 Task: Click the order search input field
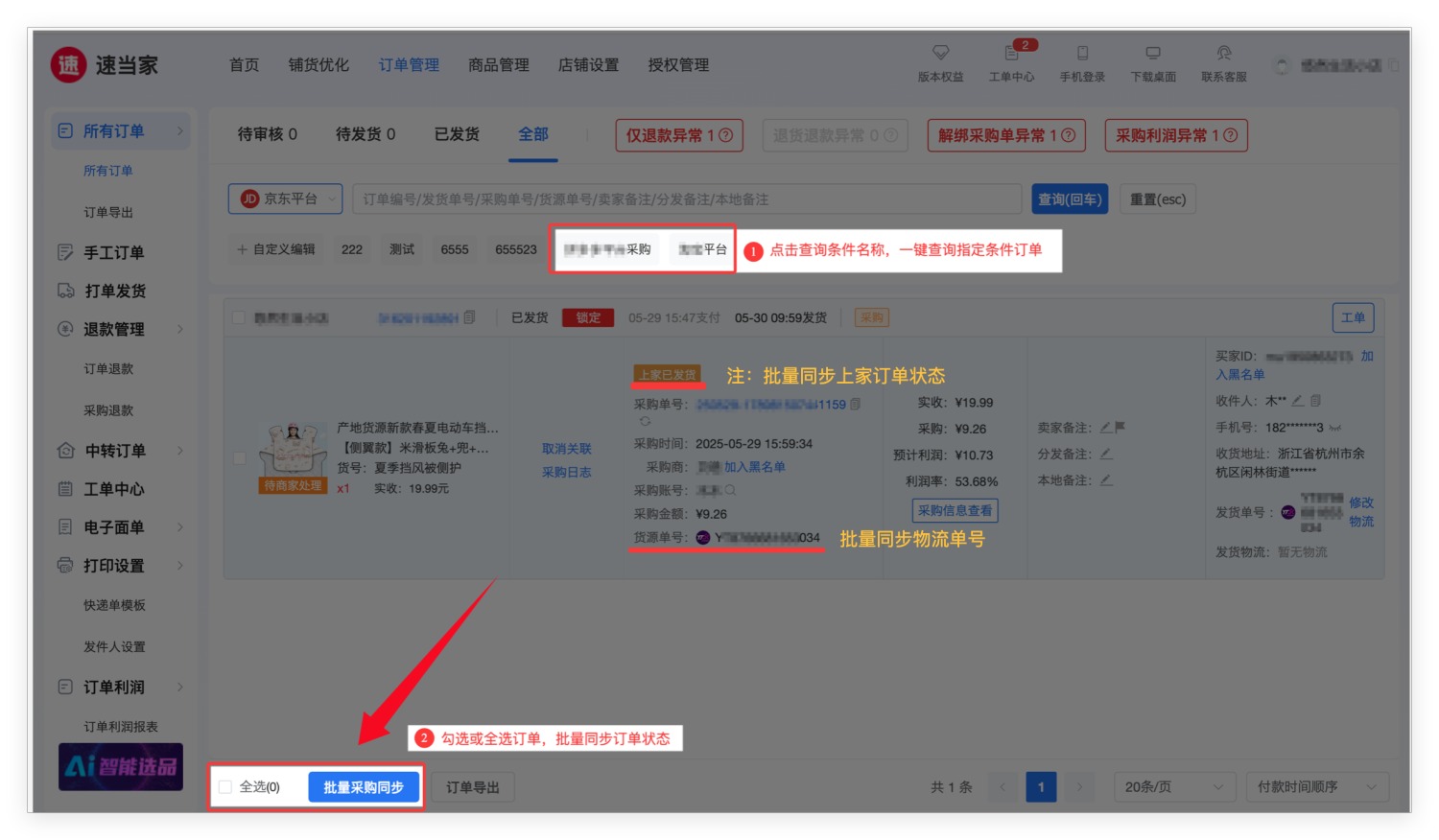click(x=686, y=198)
